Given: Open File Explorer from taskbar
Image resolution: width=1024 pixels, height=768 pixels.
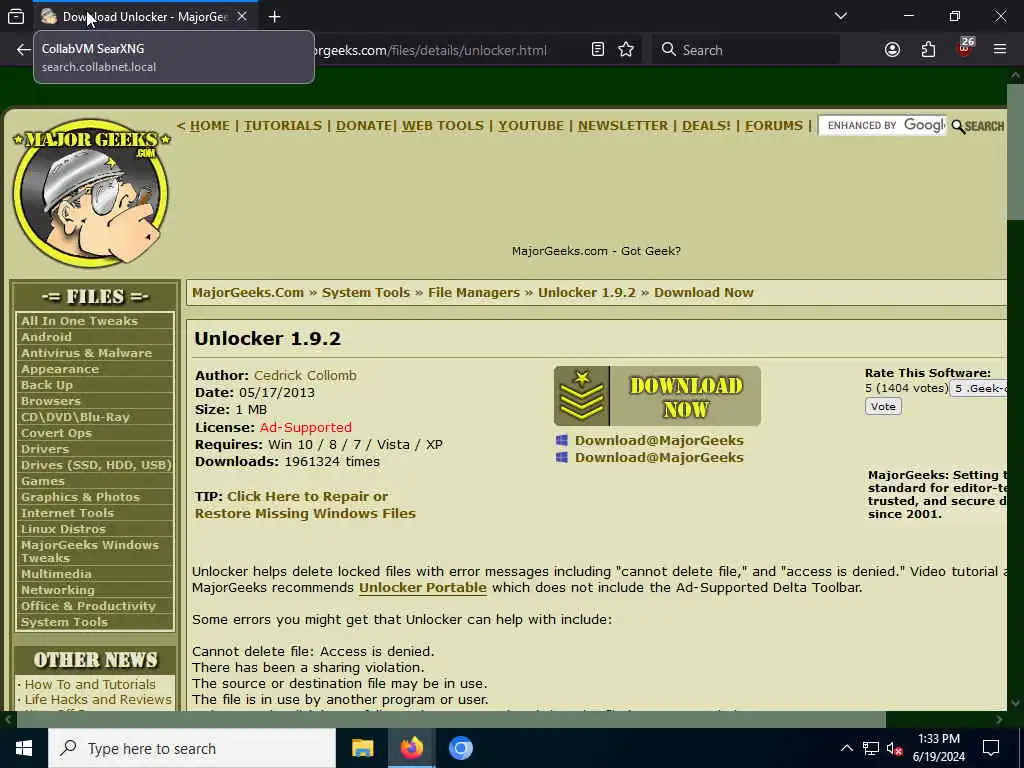Looking at the screenshot, I should (362, 748).
